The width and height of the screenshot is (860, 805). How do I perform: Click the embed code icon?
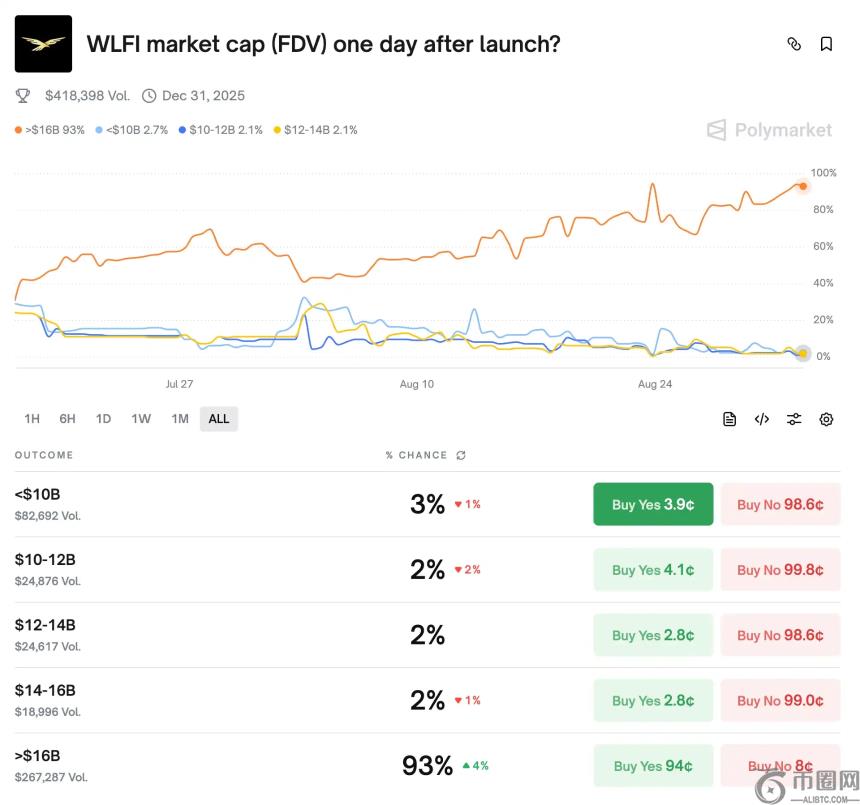(x=762, y=419)
